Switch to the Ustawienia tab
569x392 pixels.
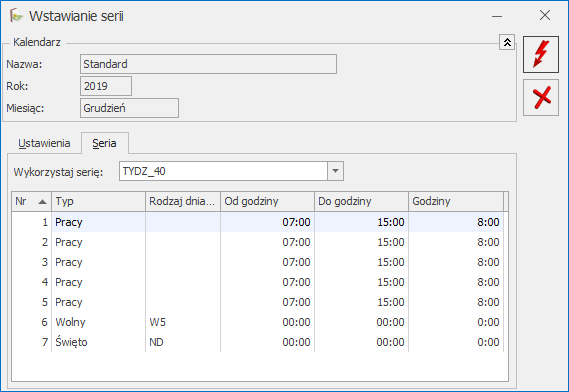[44, 143]
